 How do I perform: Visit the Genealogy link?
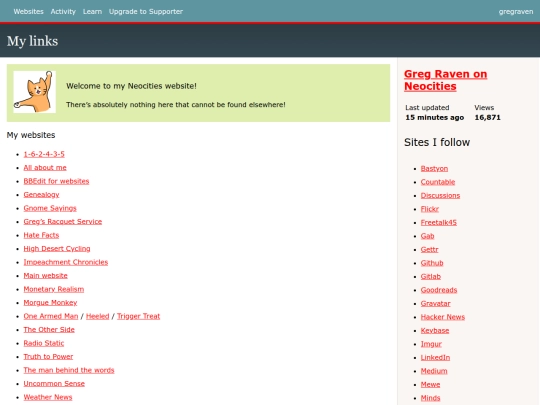41,195
